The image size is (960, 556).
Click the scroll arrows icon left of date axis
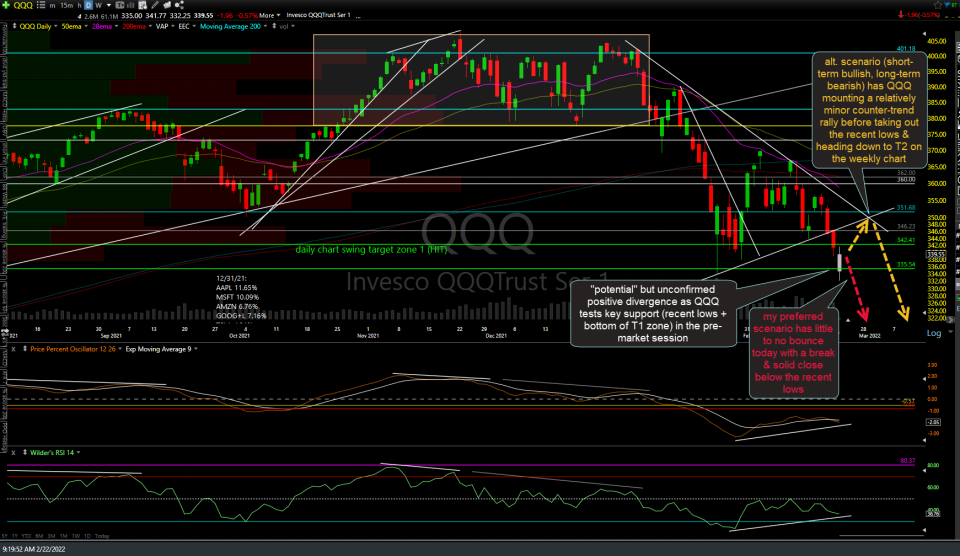[4, 333]
